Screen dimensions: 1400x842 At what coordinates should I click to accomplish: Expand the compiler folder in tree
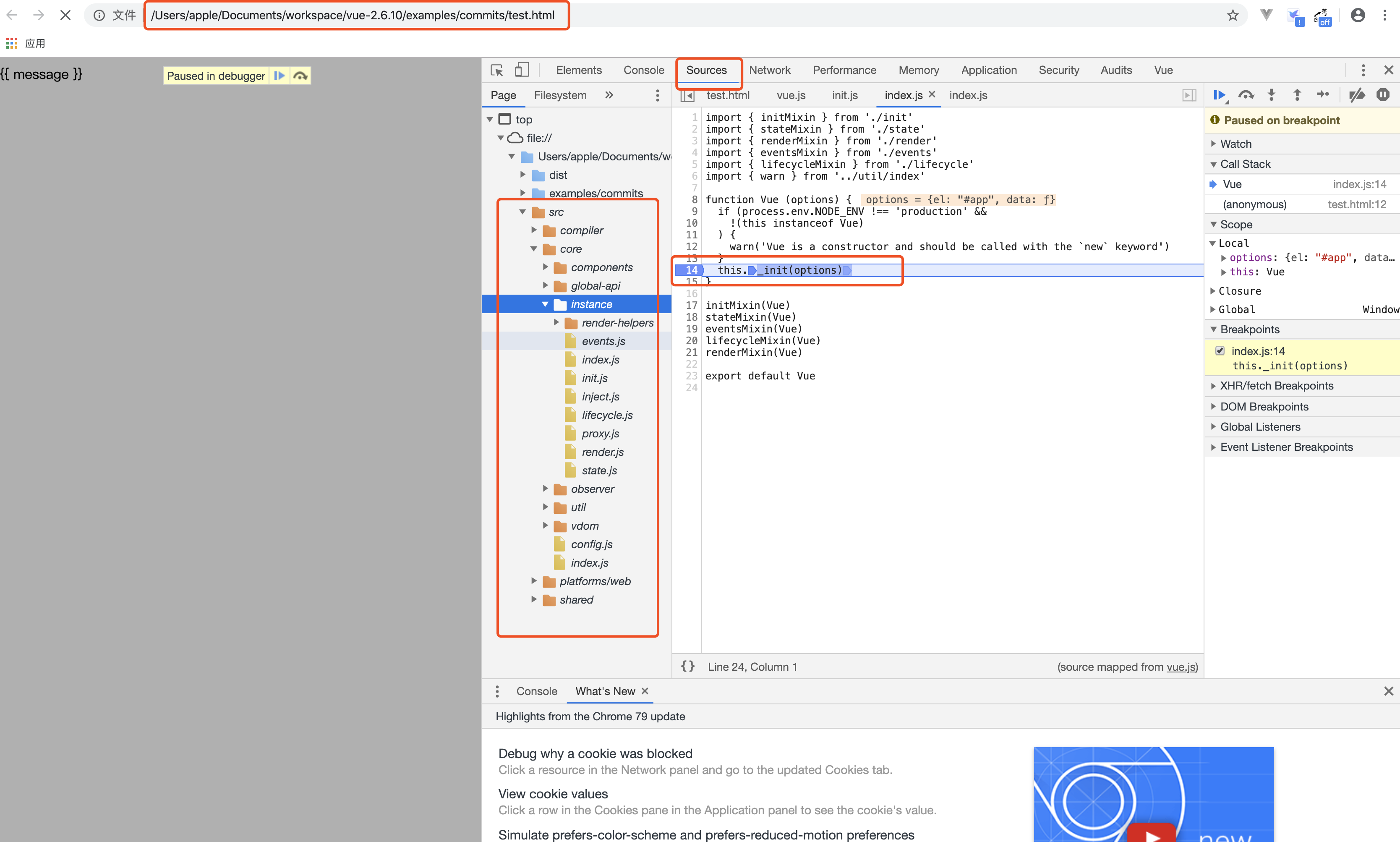click(534, 230)
